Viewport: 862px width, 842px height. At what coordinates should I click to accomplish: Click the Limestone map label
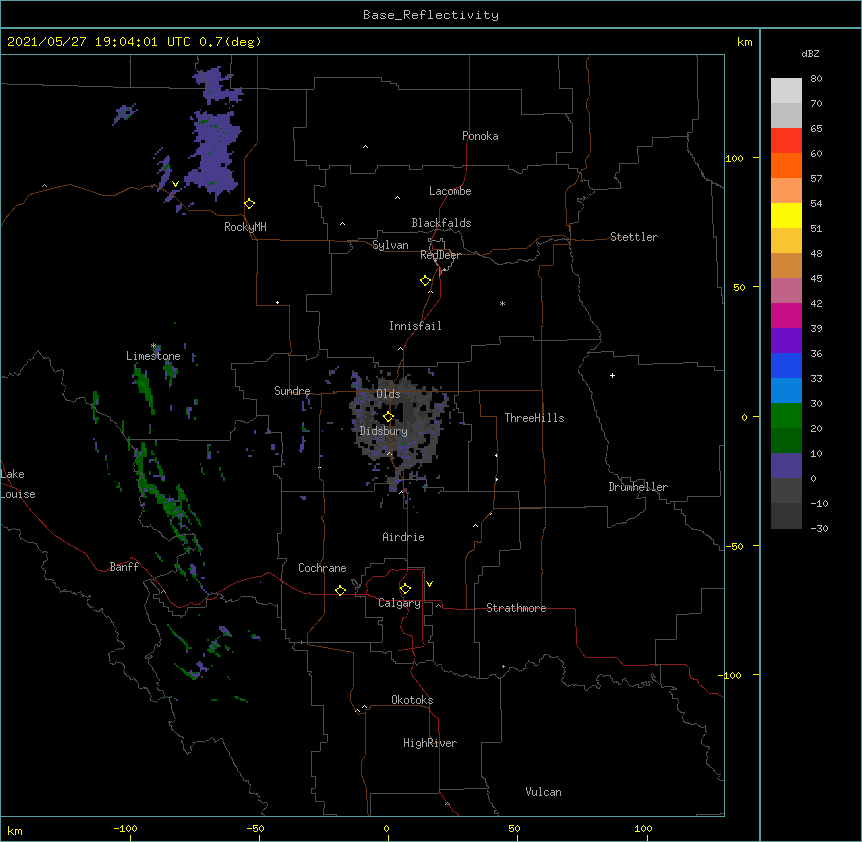click(x=153, y=356)
